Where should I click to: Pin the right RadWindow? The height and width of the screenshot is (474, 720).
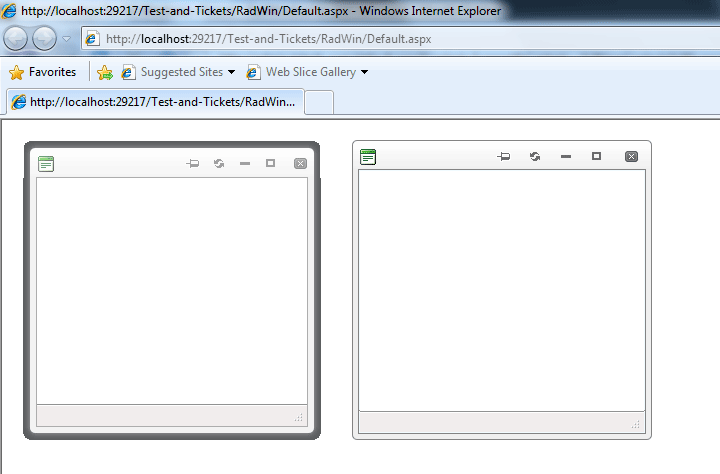pos(504,157)
